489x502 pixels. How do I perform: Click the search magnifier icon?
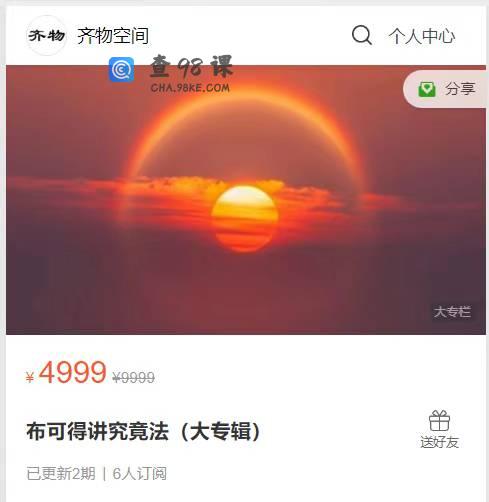click(x=362, y=35)
